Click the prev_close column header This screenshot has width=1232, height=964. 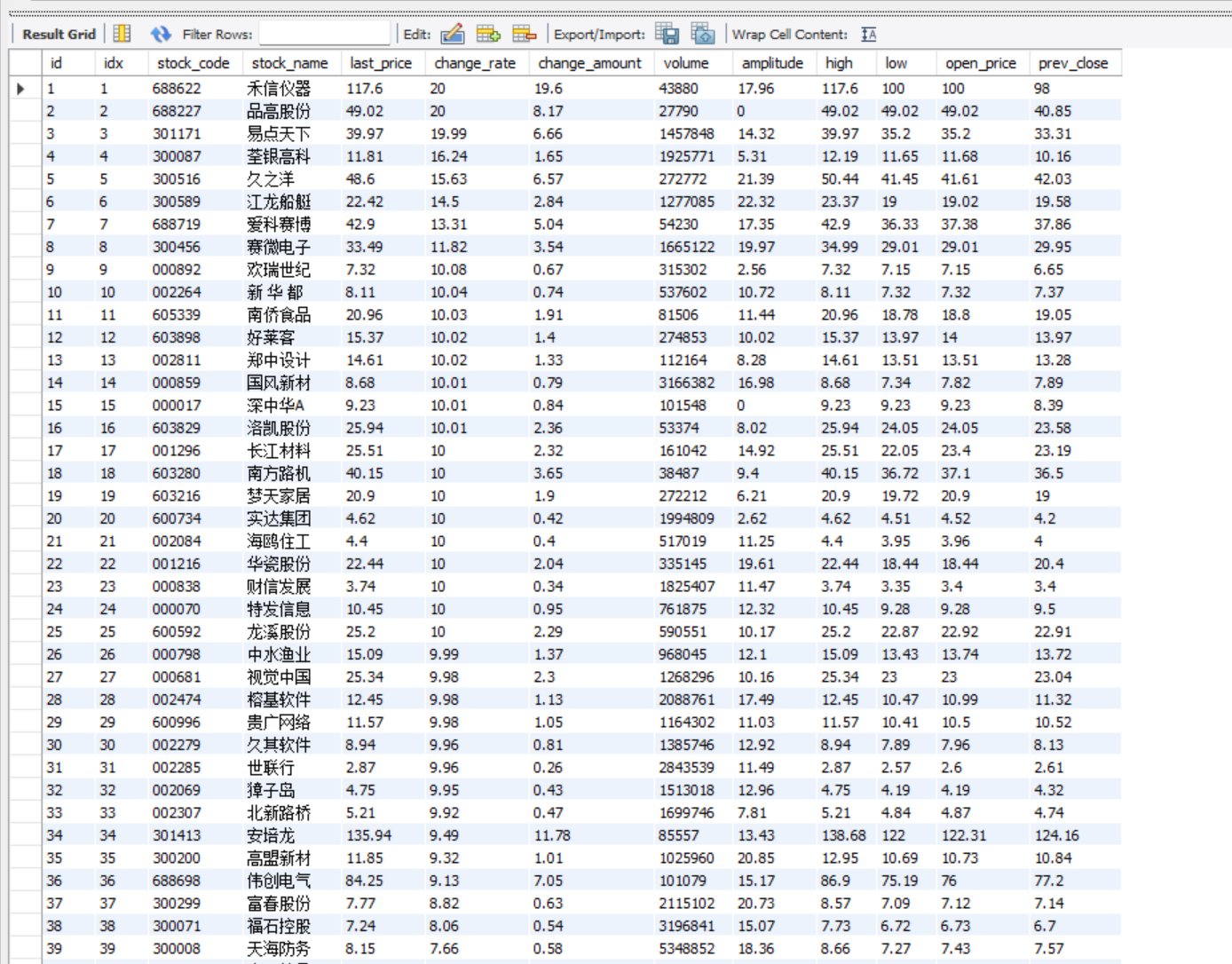[x=1073, y=63]
